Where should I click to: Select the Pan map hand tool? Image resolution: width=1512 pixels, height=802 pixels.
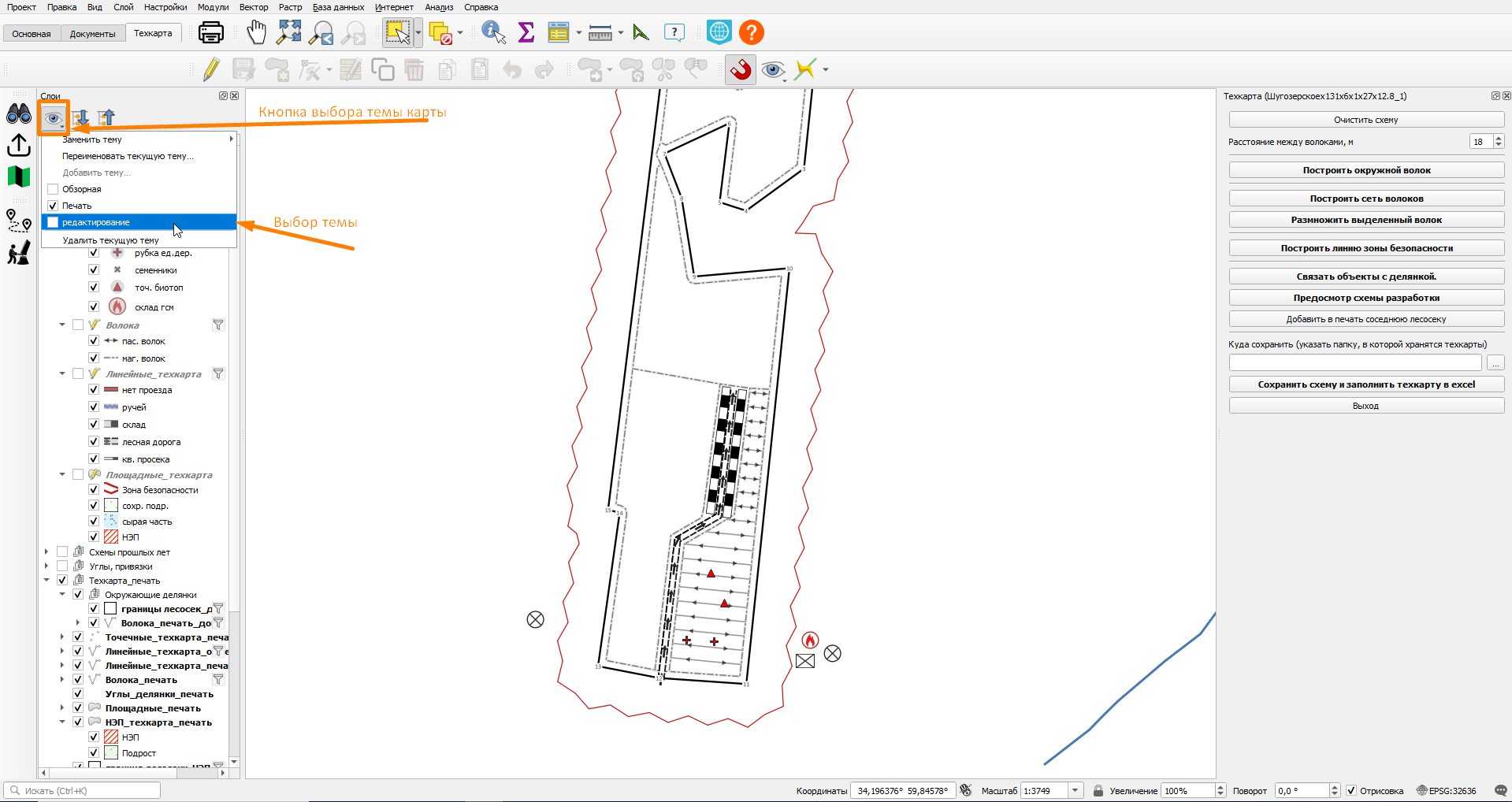[x=256, y=32]
